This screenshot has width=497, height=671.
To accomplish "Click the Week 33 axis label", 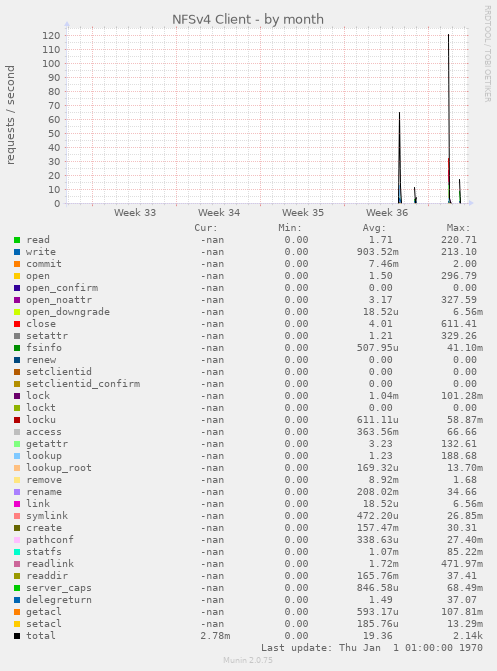I will click(x=135, y=213).
